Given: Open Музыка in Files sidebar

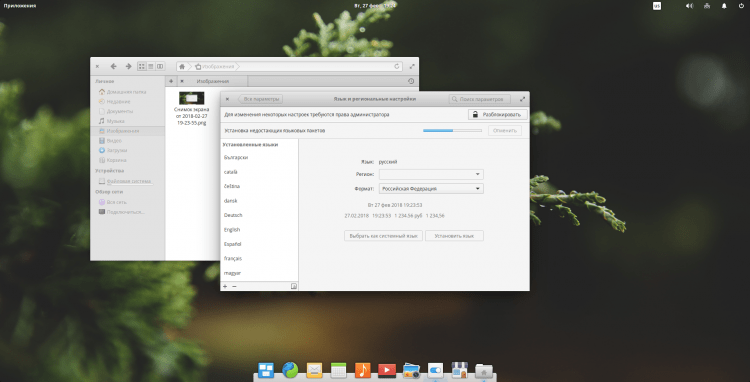Looking at the screenshot, I should tap(127, 121).
